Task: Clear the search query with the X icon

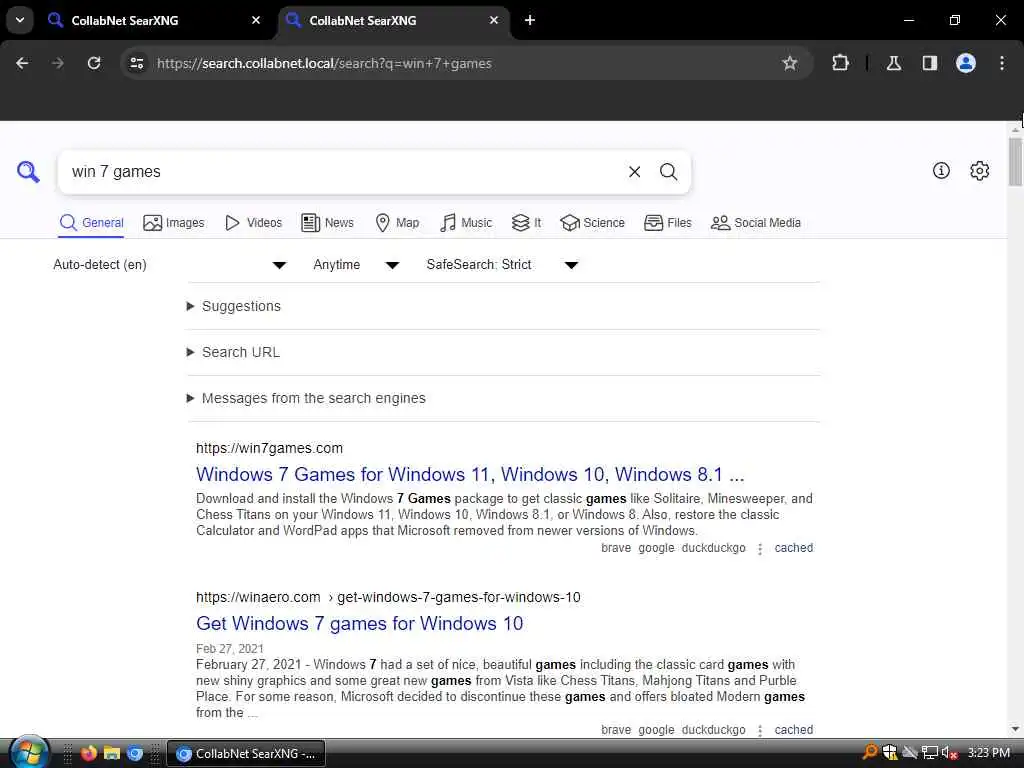Action: [634, 172]
